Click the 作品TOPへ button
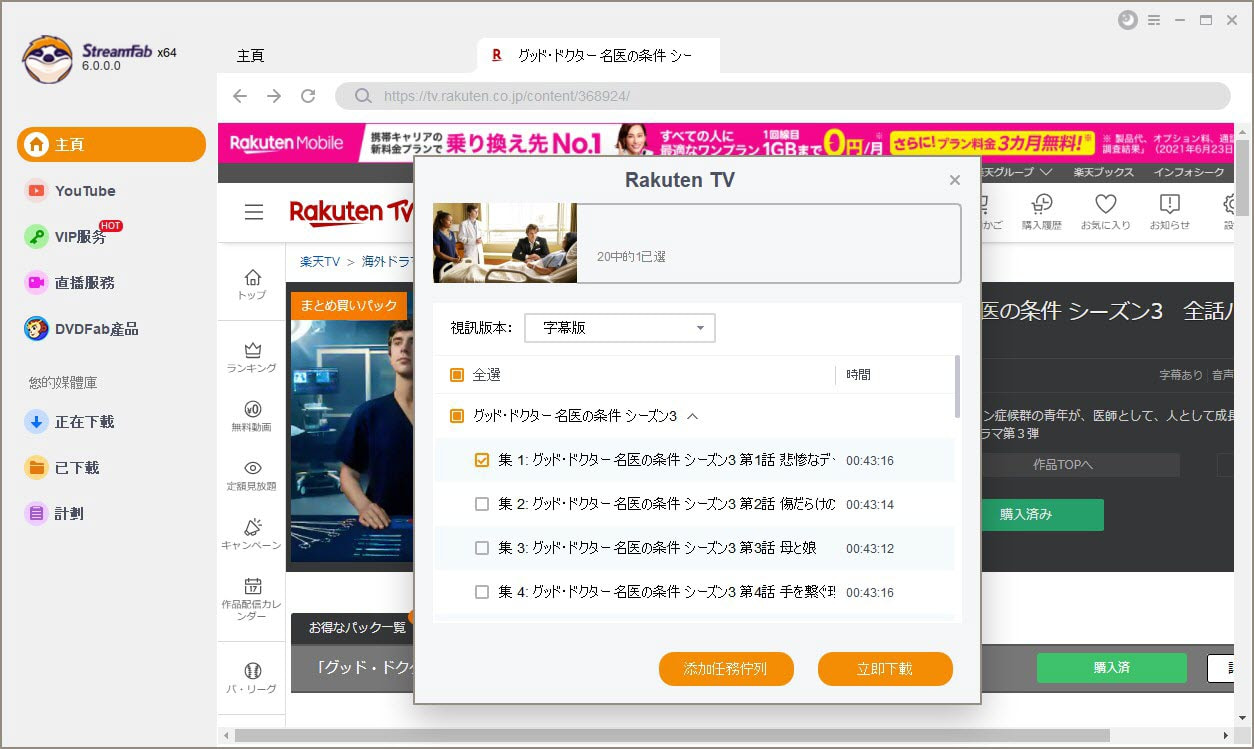Image resolution: width=1254 pixels, height=749 pixels. (1081, 465)
